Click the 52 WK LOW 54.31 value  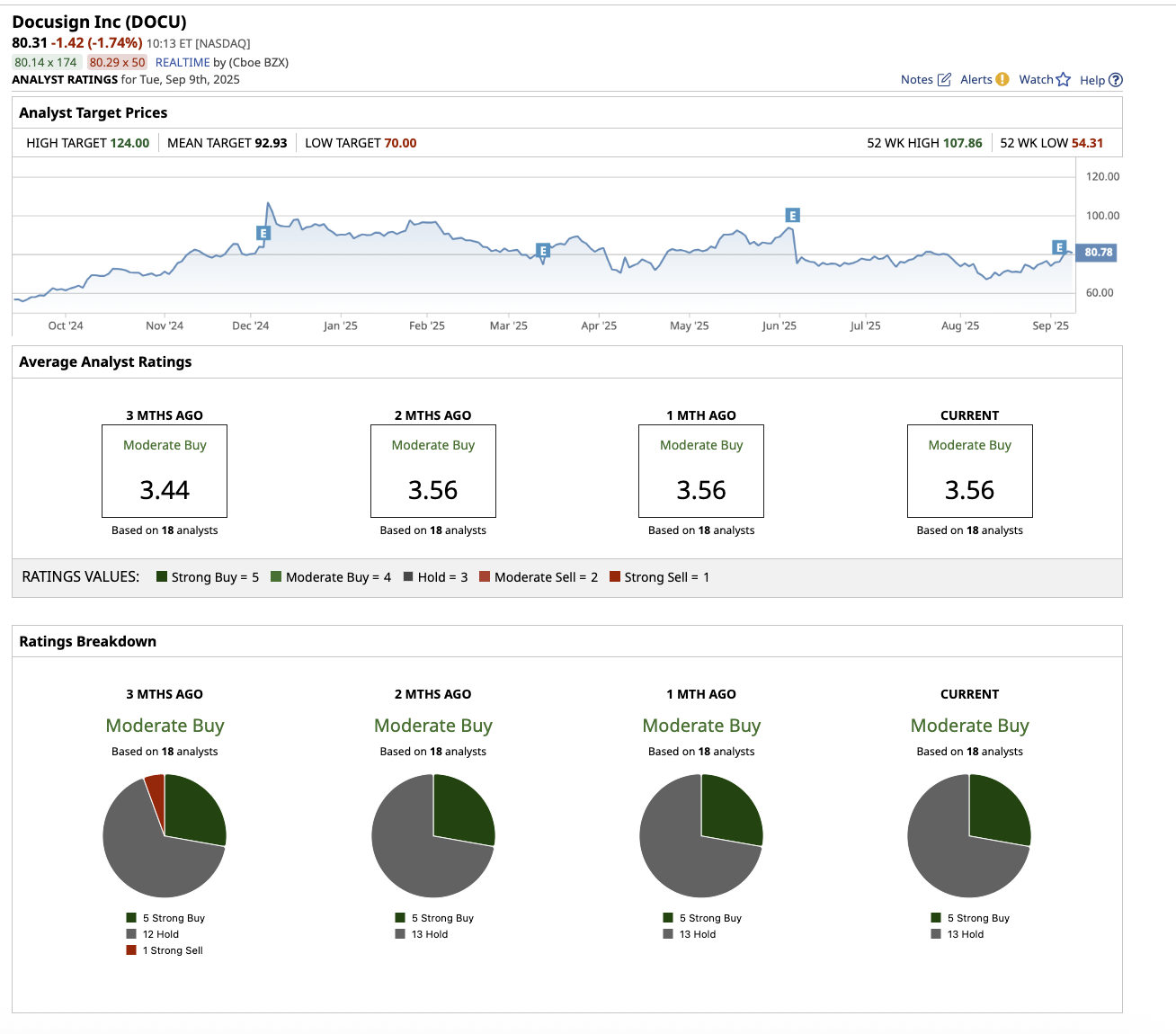tap(1087, 143)
